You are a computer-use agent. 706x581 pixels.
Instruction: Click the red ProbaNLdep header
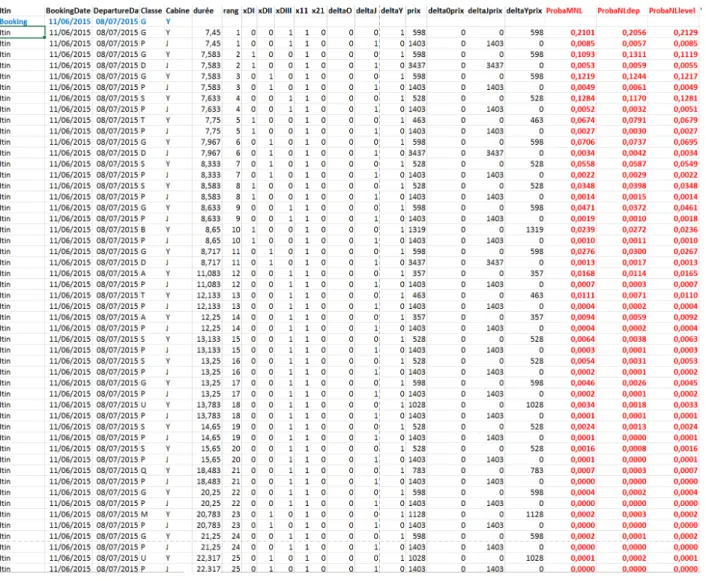618,10
